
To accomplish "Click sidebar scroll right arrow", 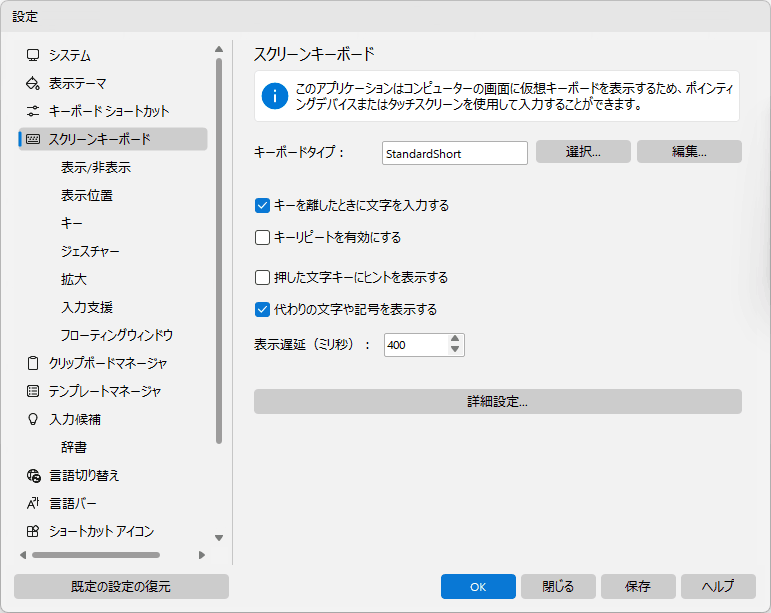I will [202, 555].
